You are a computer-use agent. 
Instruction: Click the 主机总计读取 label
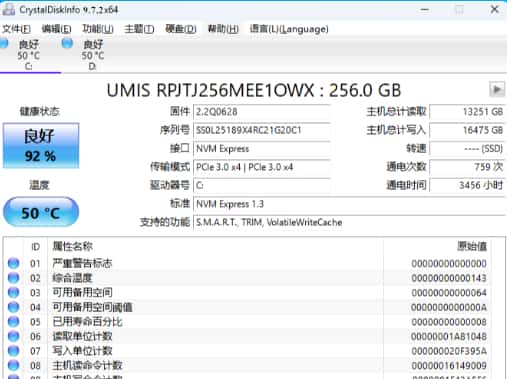[x=396, y=112]
